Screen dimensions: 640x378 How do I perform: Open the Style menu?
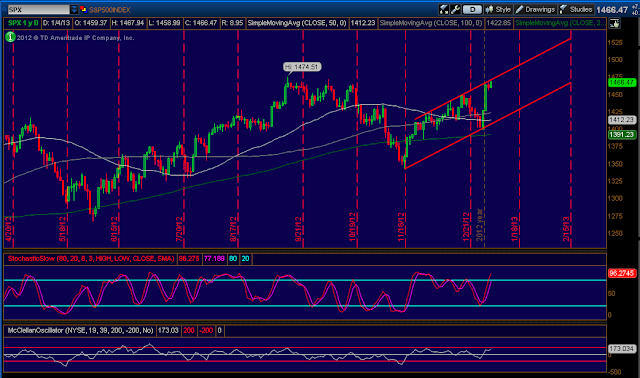(x=498, y=9)
